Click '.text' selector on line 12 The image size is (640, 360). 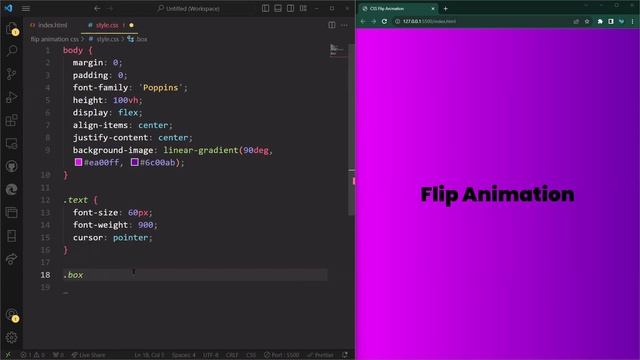coord(76,200)
